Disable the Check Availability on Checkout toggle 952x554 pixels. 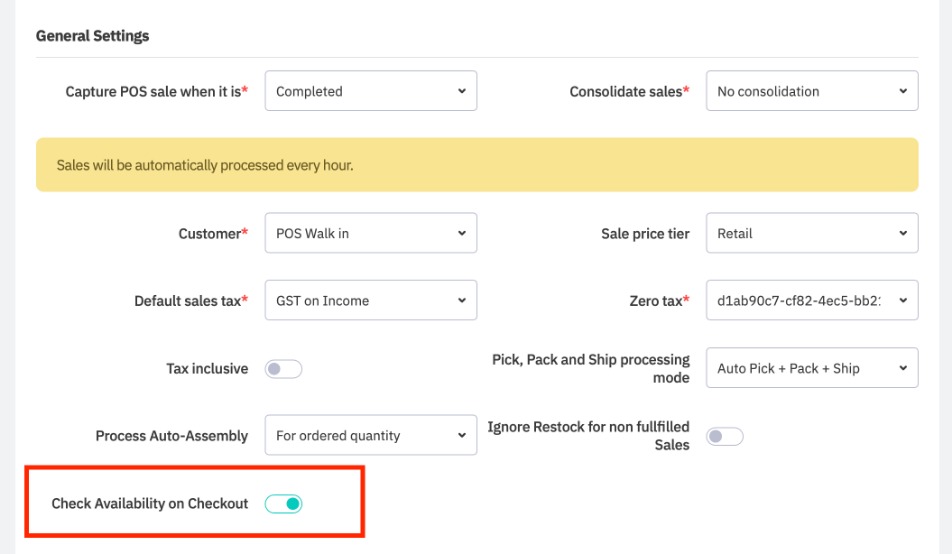pyautogui.click(x=283, y=504)
